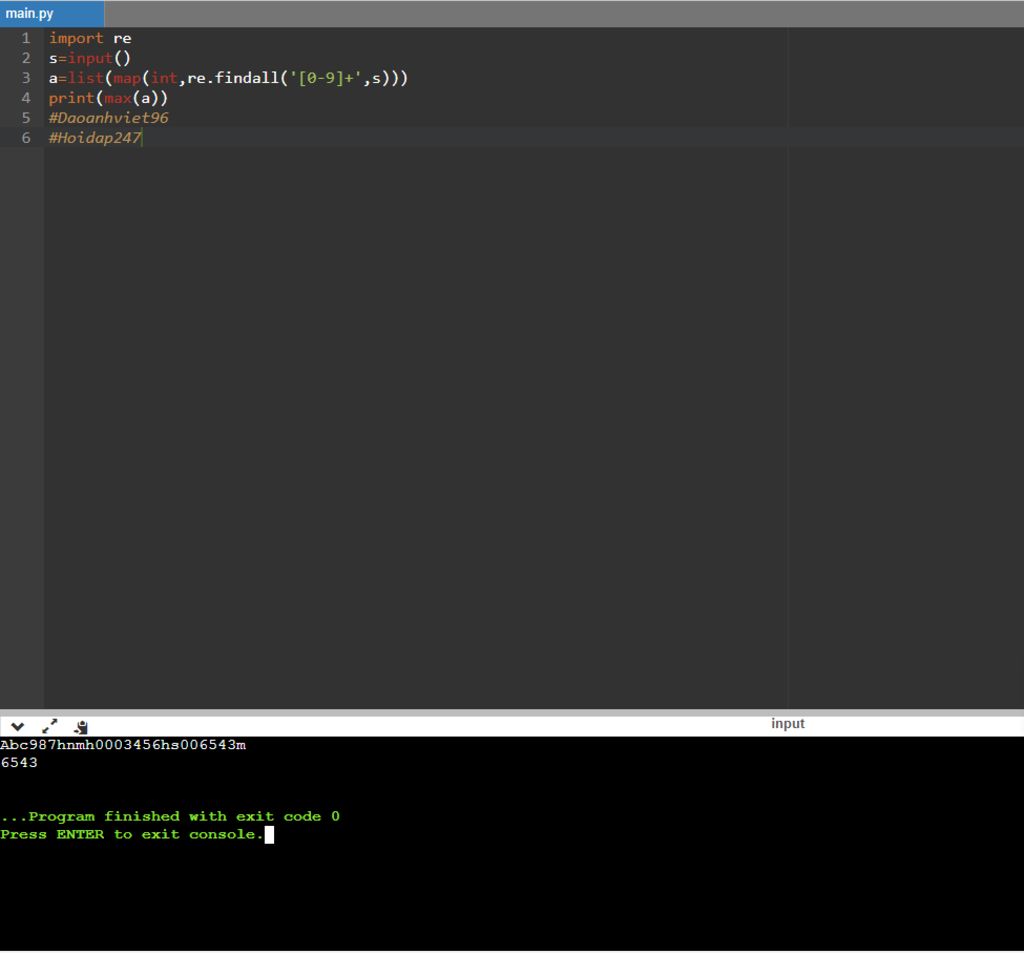Click the console input 'Abc987hnmh0003456hs006543m'
Image resolution: width=1024 pixels, height=953 pixels.
(123, 745)
